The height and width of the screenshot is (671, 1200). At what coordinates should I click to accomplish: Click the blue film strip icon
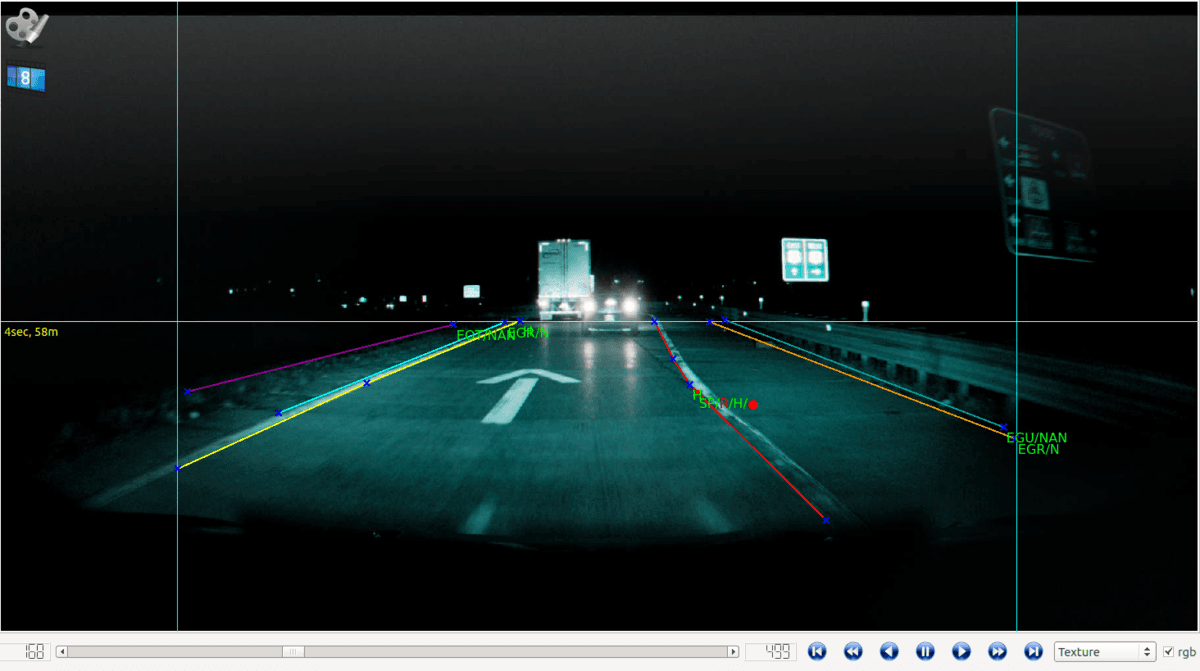pyautogui.click(x=26, y=77)
